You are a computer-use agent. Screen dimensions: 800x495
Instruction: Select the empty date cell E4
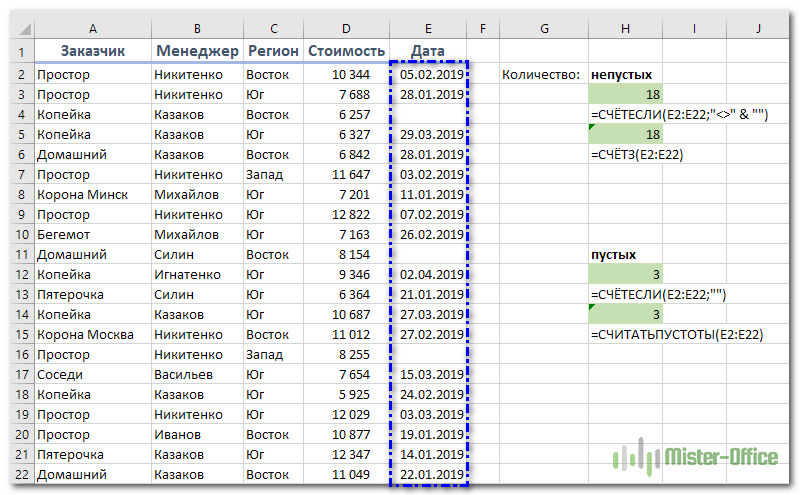point(429,114)
